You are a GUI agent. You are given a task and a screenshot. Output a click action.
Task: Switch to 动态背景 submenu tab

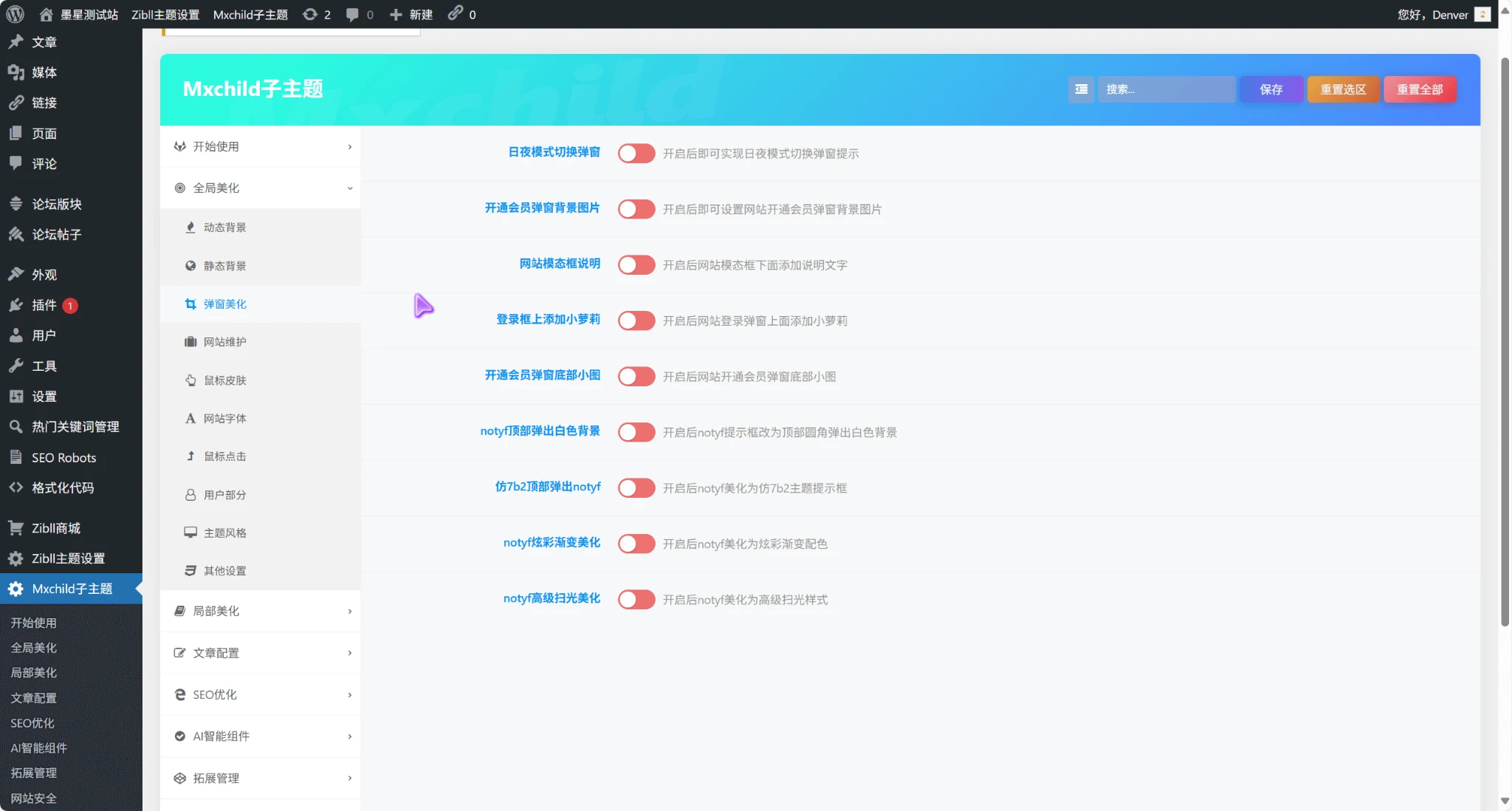(224, 227)
